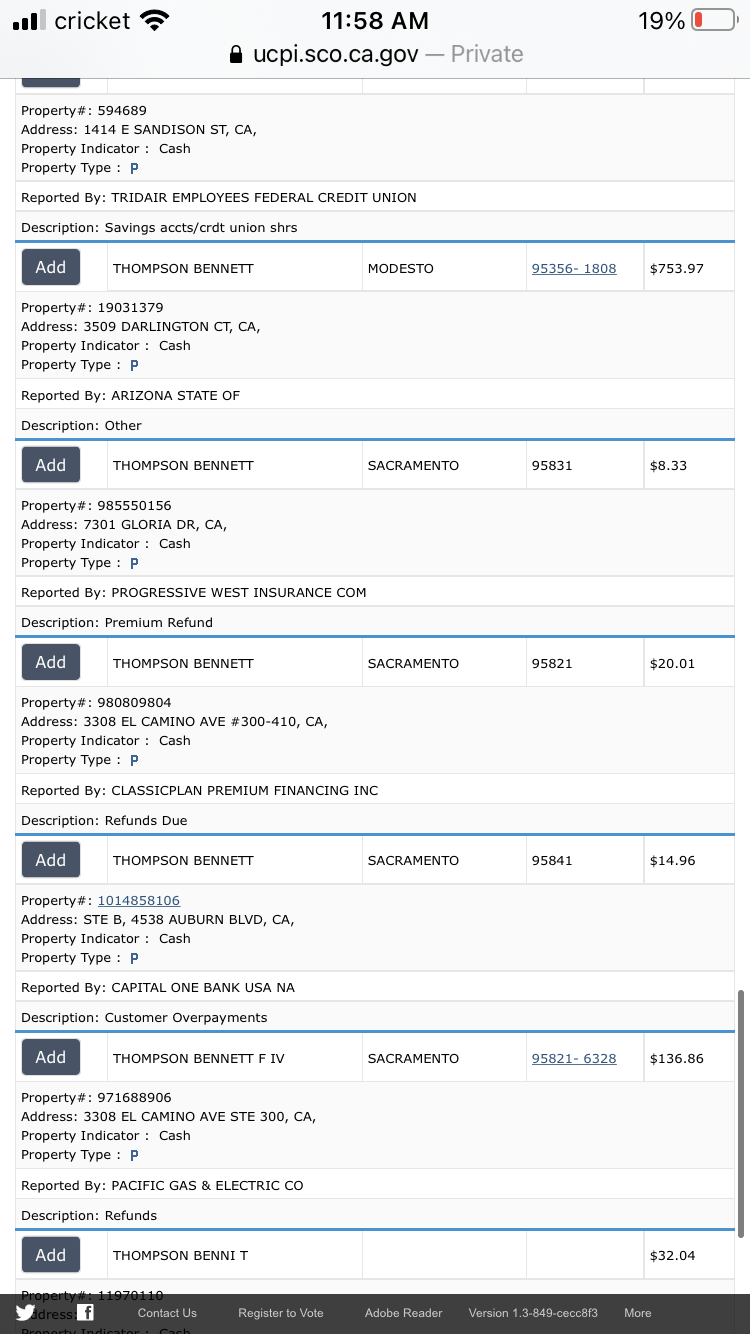Select the MODESTO city cell
This screenshot has height=1334, width=750.
tap(444, 268)
